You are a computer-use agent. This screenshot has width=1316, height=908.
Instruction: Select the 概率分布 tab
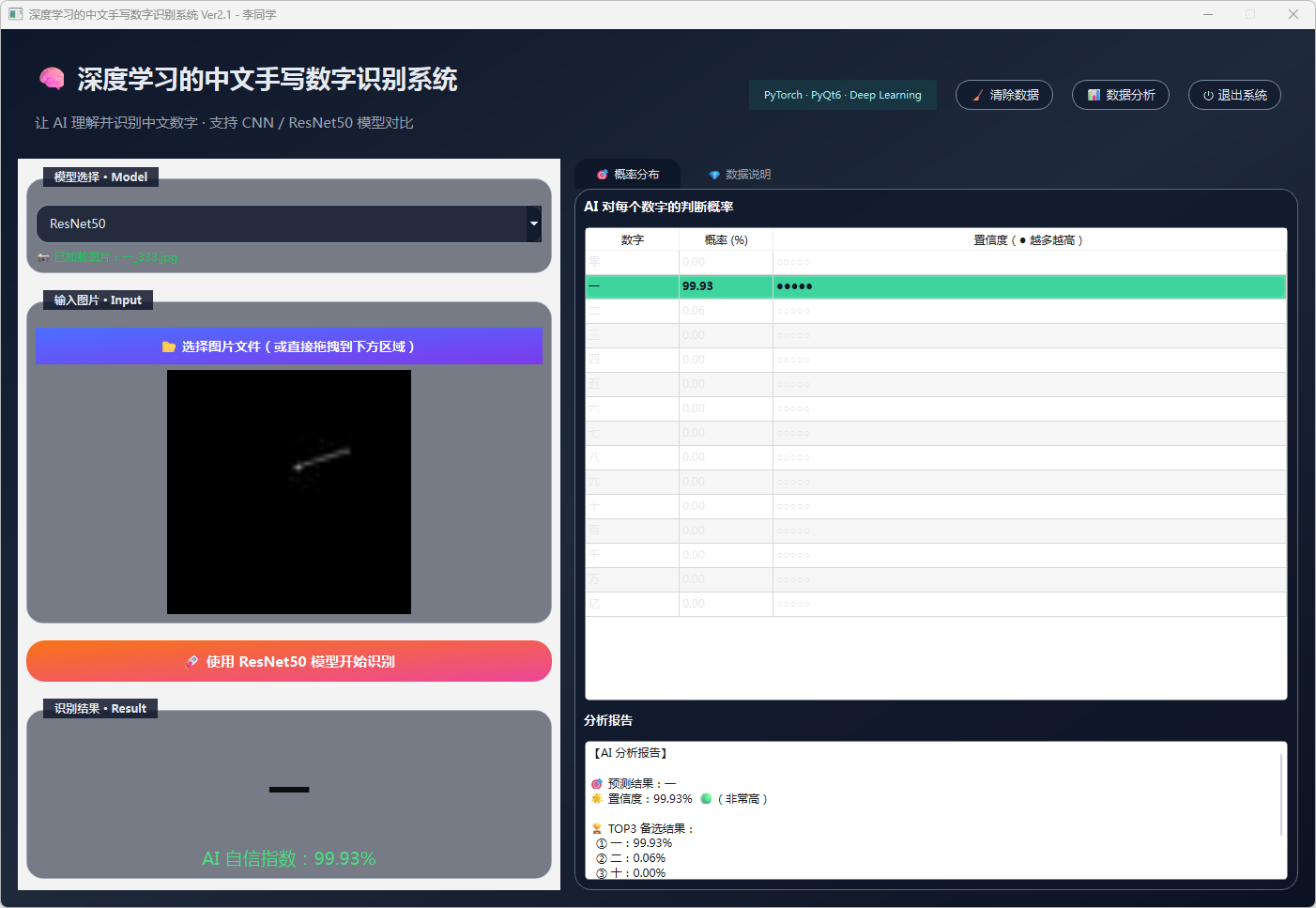pos(628,175)
